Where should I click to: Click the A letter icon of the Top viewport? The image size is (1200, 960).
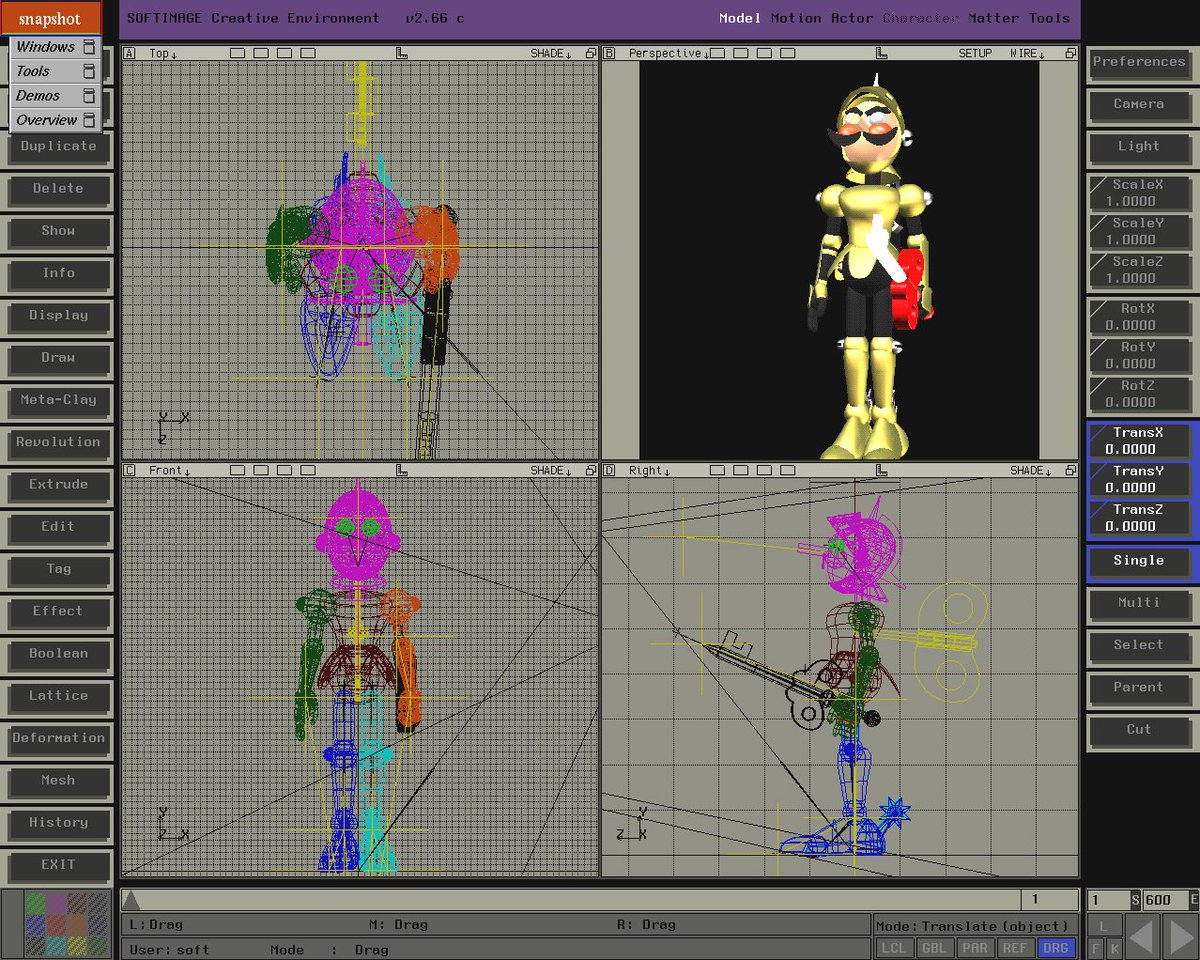[x=129, y=53]
